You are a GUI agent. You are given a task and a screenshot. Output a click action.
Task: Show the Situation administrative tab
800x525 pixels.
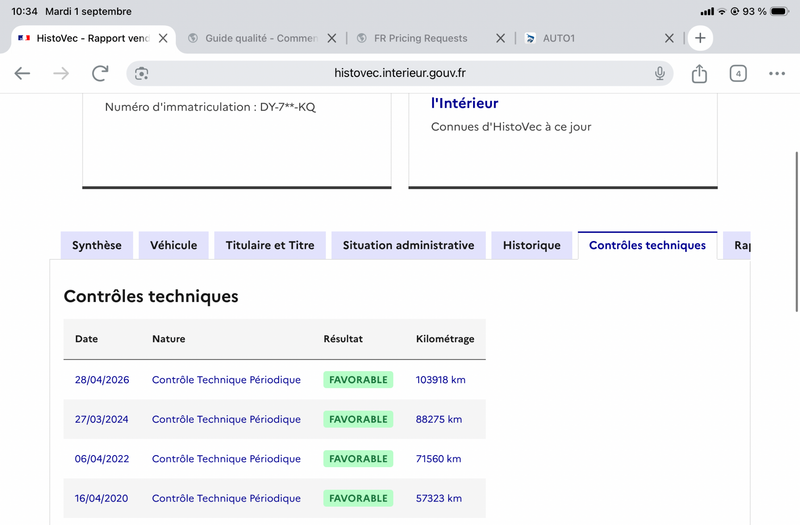[x=408, y=245]
